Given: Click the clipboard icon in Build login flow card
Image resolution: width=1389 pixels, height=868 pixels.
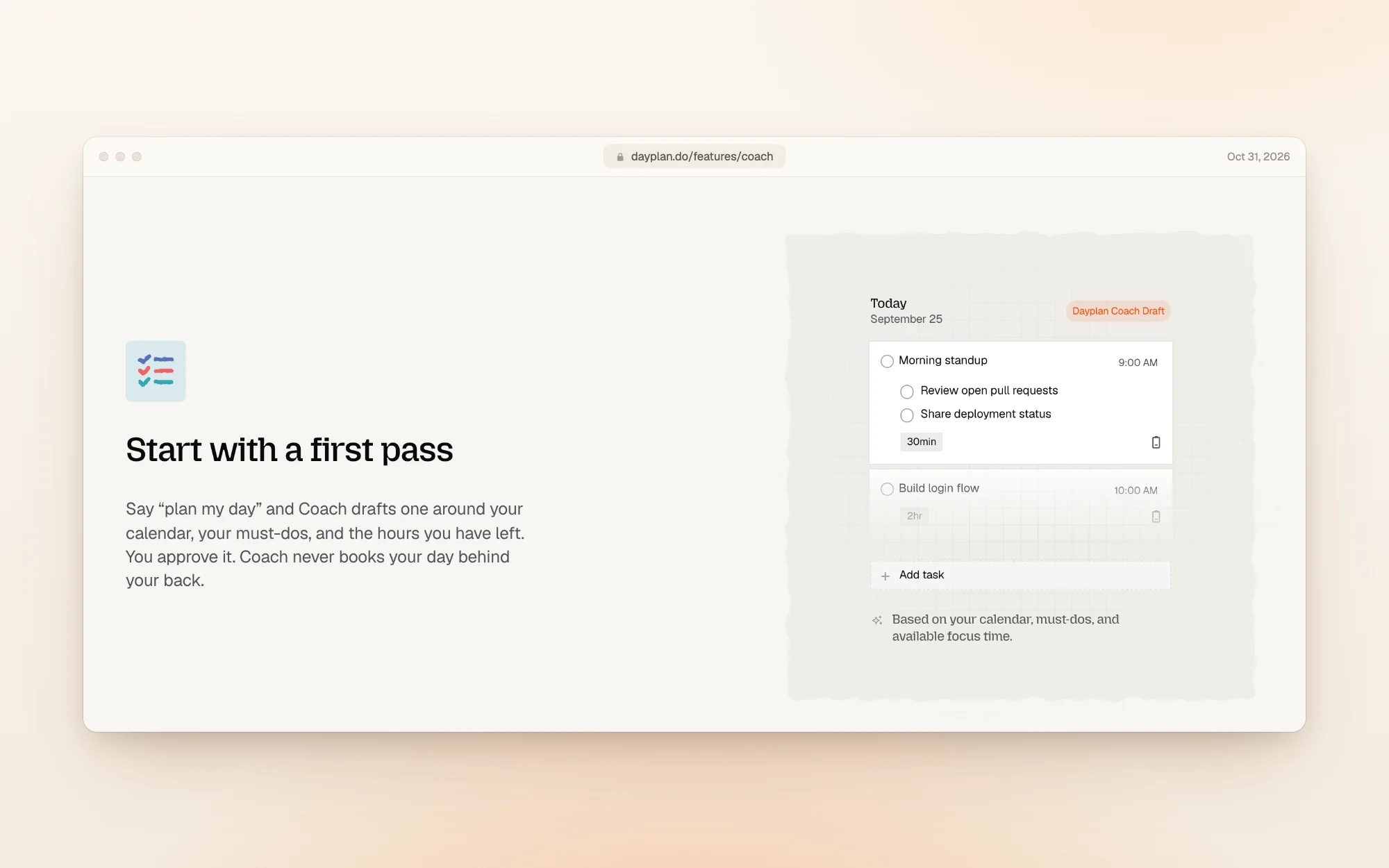Looking at the screenshot, I should pos(1156,517).
